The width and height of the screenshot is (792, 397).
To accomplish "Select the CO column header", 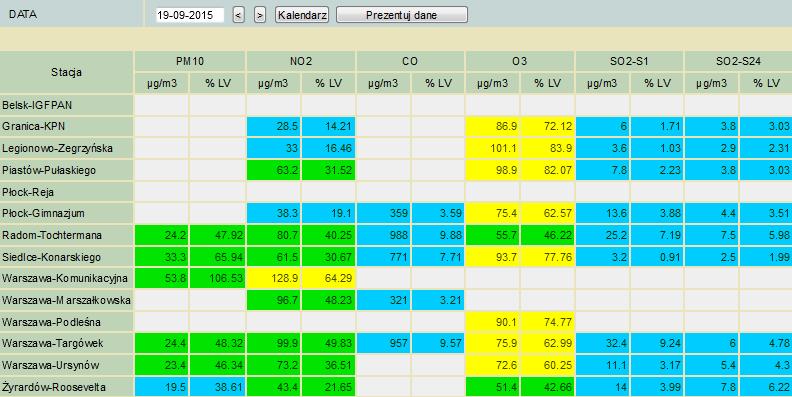I will (x=410, y=61).
